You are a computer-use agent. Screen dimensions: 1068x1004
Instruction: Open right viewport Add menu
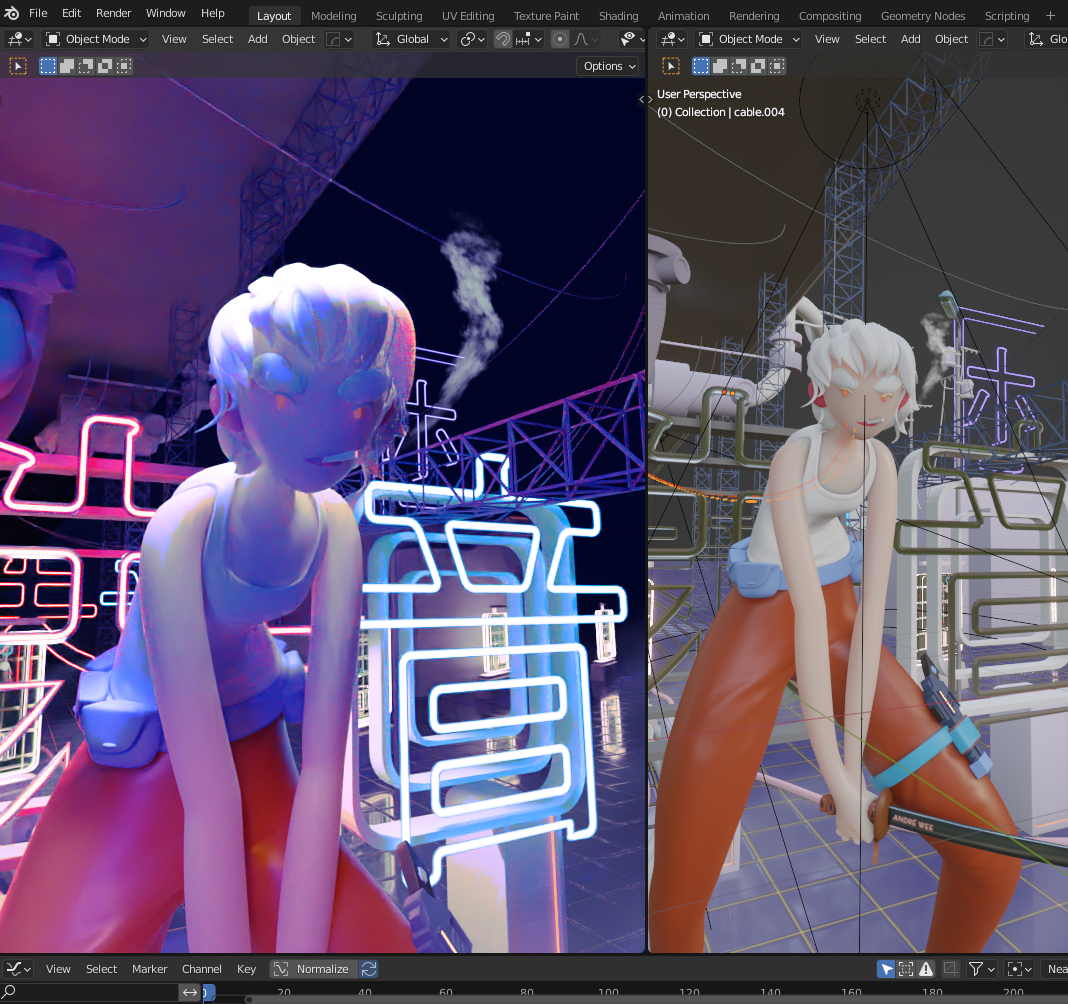[911, 39]
